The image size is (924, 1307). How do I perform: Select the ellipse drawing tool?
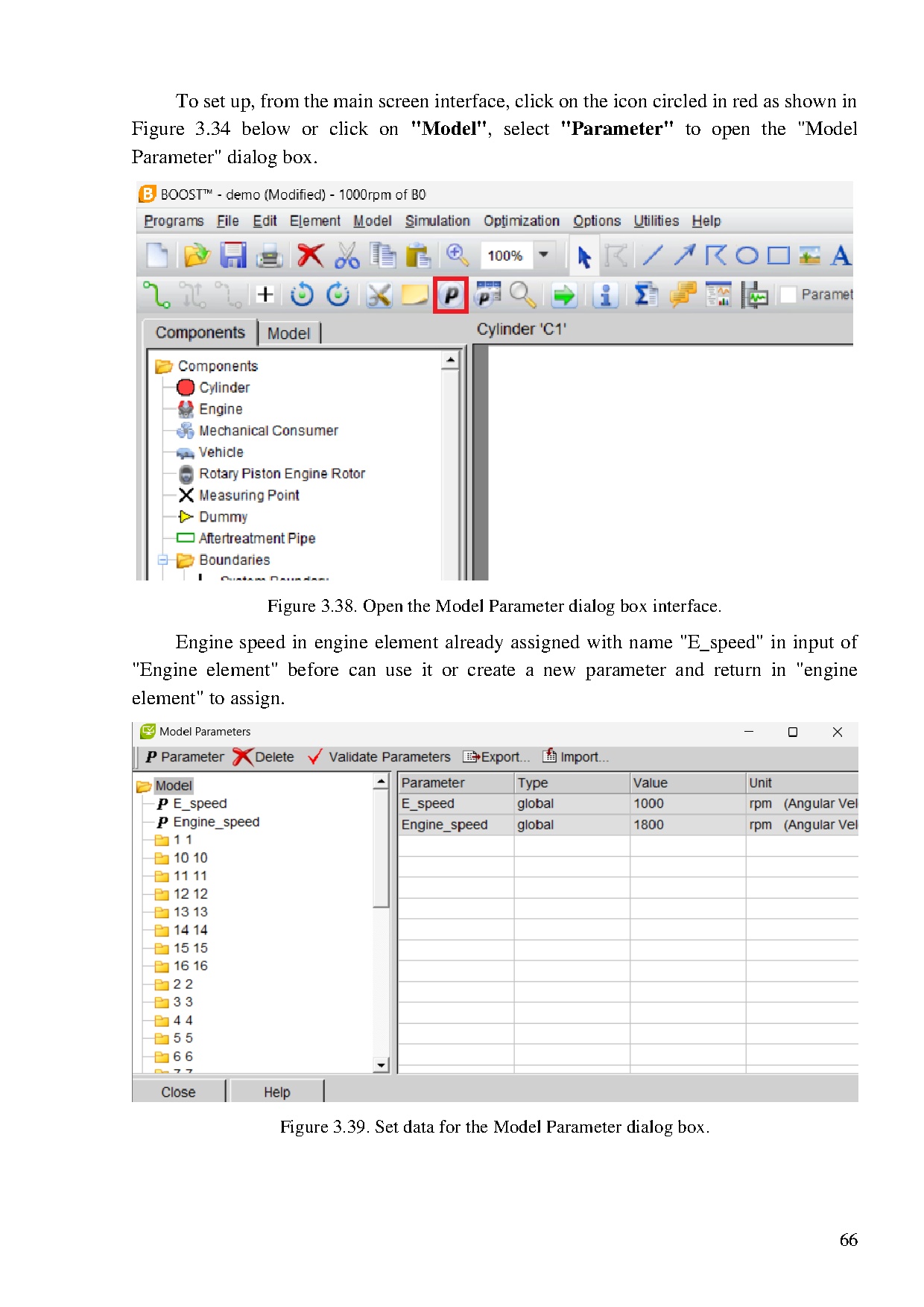pyautogui.click(x=747, y=256)
